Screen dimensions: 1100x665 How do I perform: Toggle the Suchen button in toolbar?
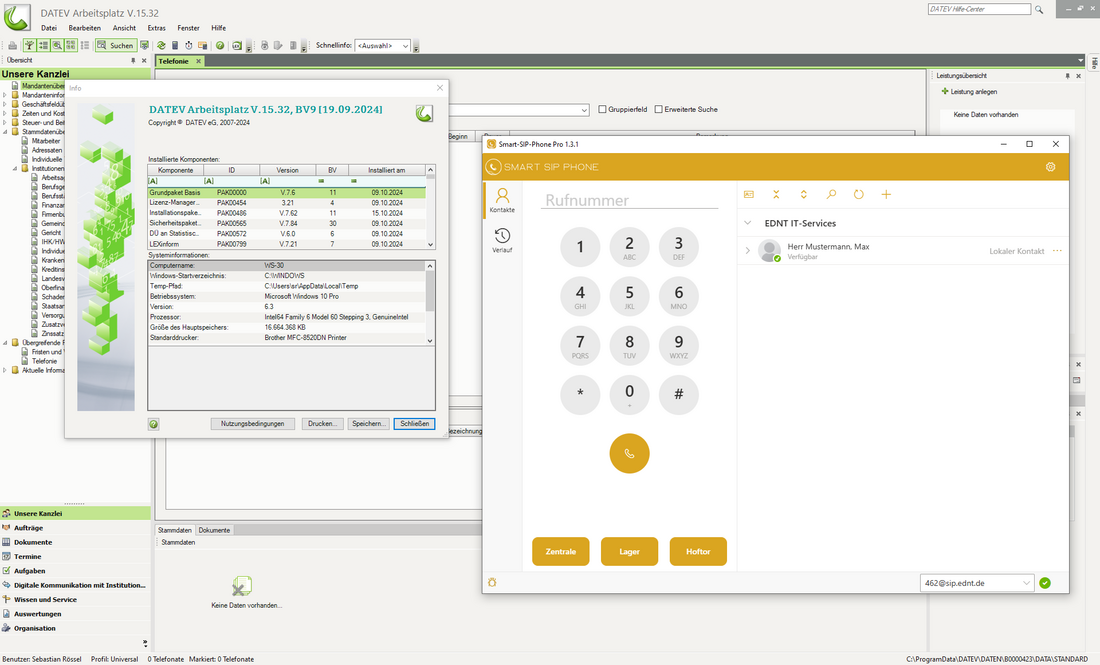tap(116, 45)
